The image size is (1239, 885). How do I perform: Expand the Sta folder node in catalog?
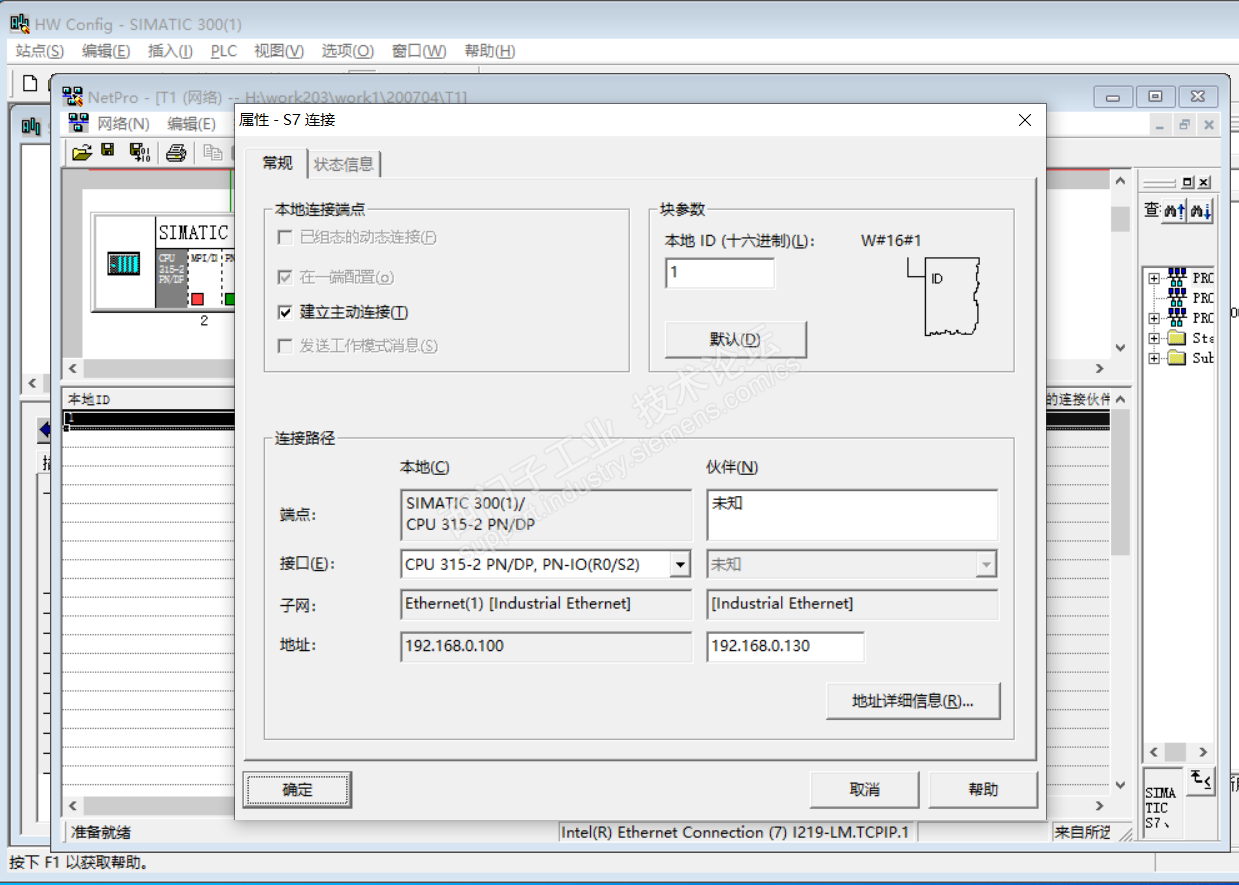coord(1154,338)
